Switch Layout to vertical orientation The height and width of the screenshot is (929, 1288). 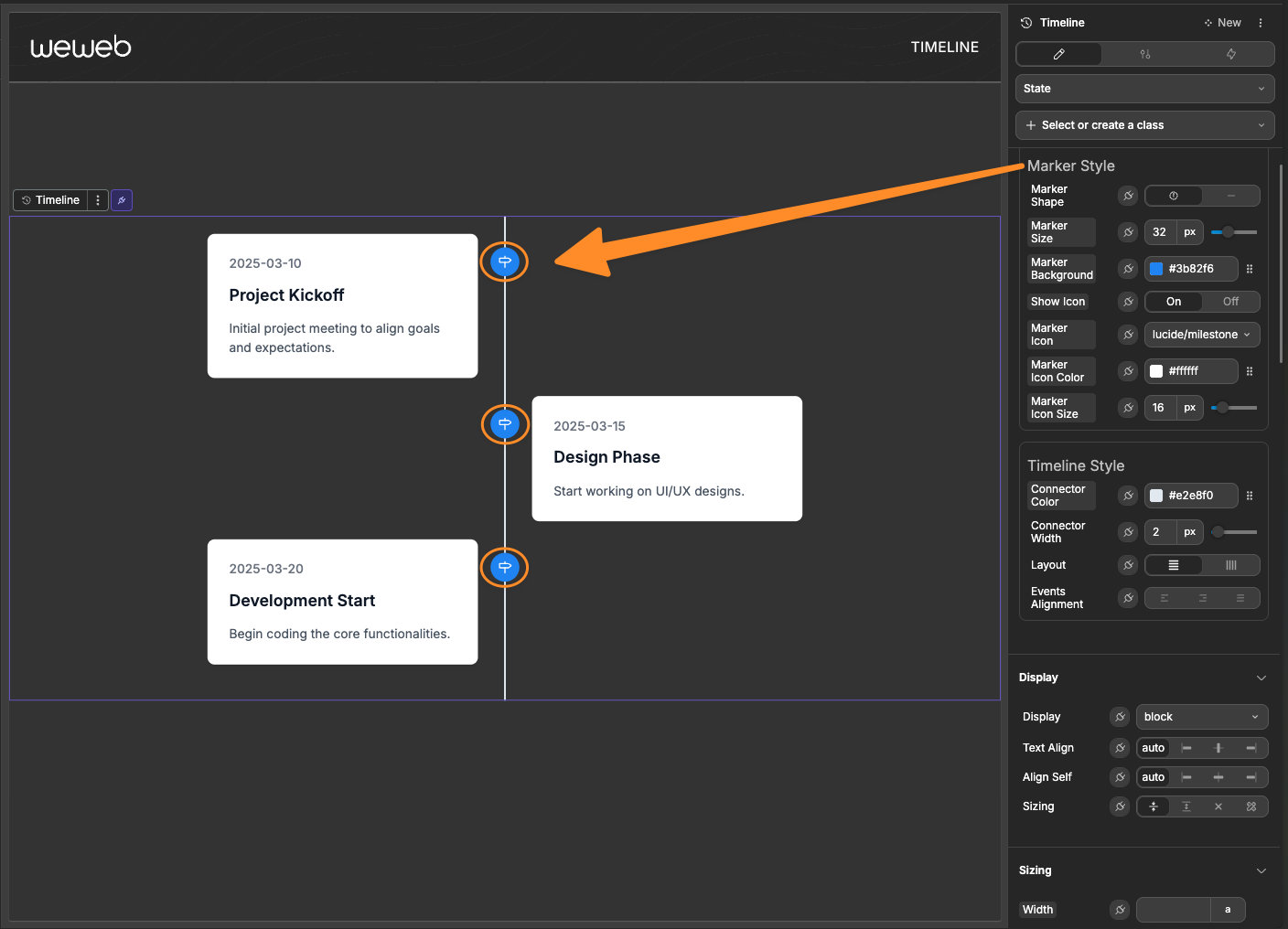click(x=1230, y=565)
